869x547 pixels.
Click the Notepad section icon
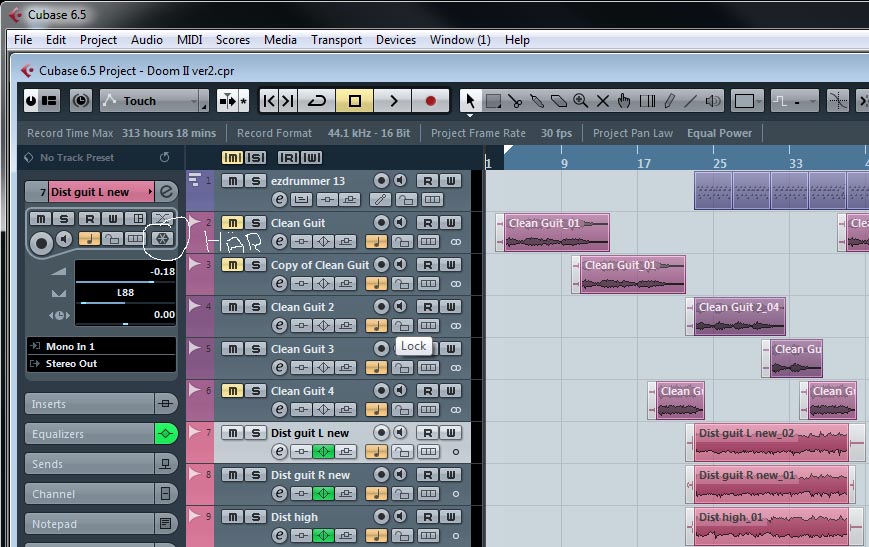tap(165, 523)
